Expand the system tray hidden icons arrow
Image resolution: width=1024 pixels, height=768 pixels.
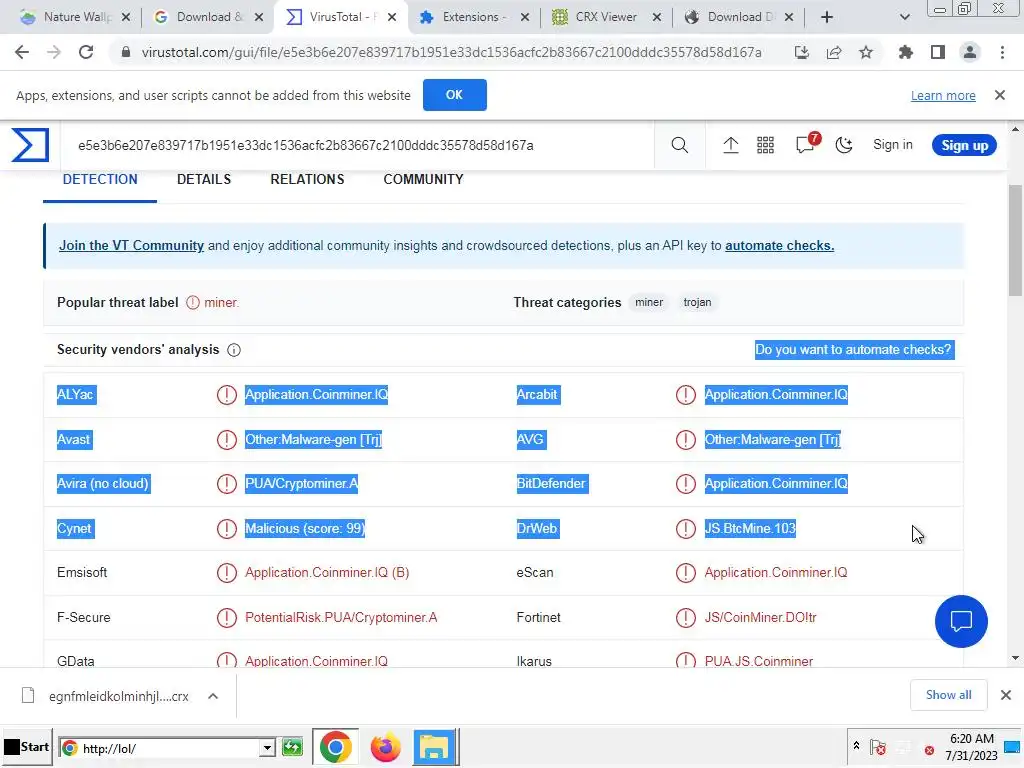point(856,746)
